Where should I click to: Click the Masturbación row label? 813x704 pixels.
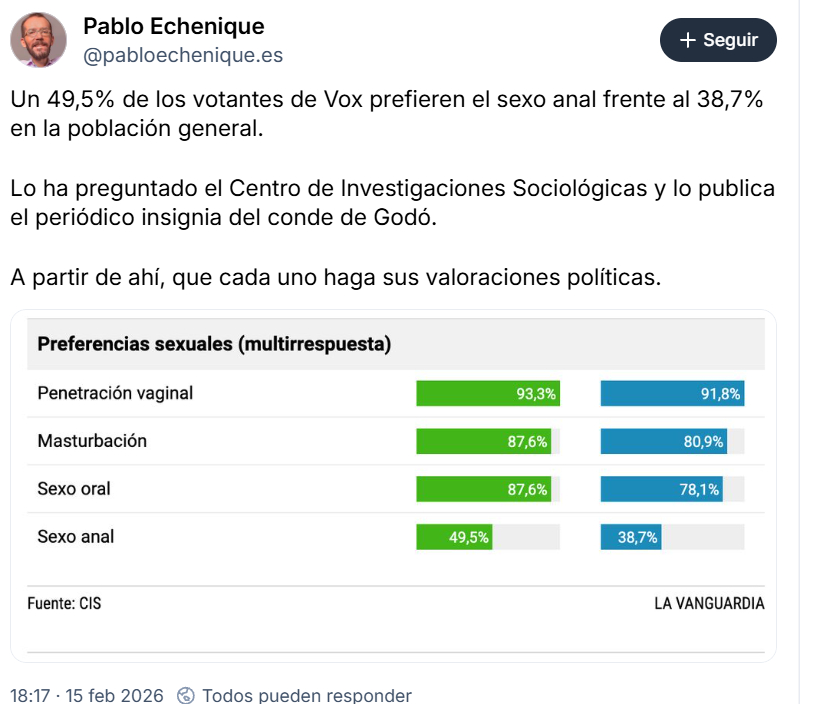(92, 441)
